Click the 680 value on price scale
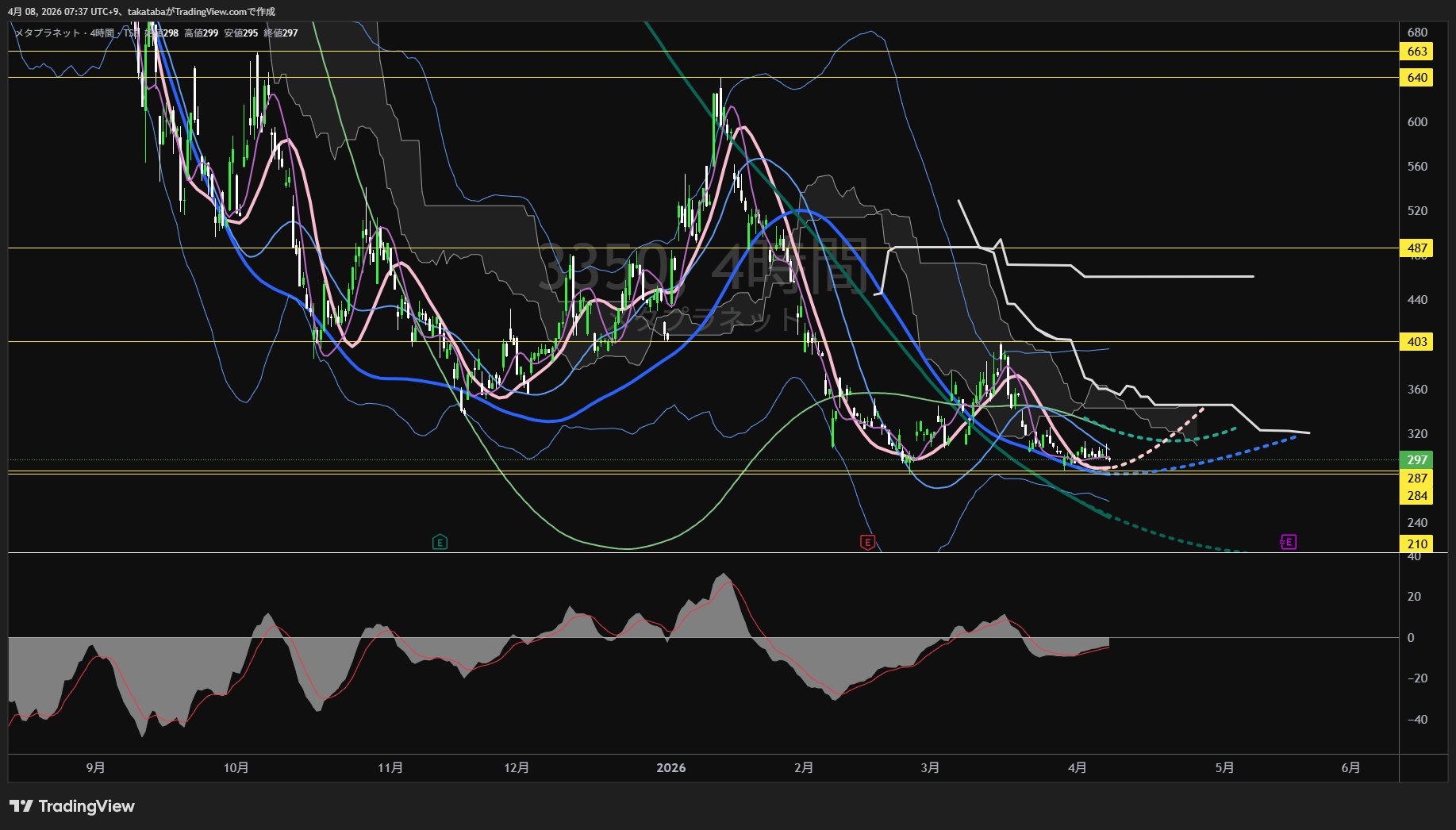This screenshot has height=830, width=1456. click(x=1417, y=33)
